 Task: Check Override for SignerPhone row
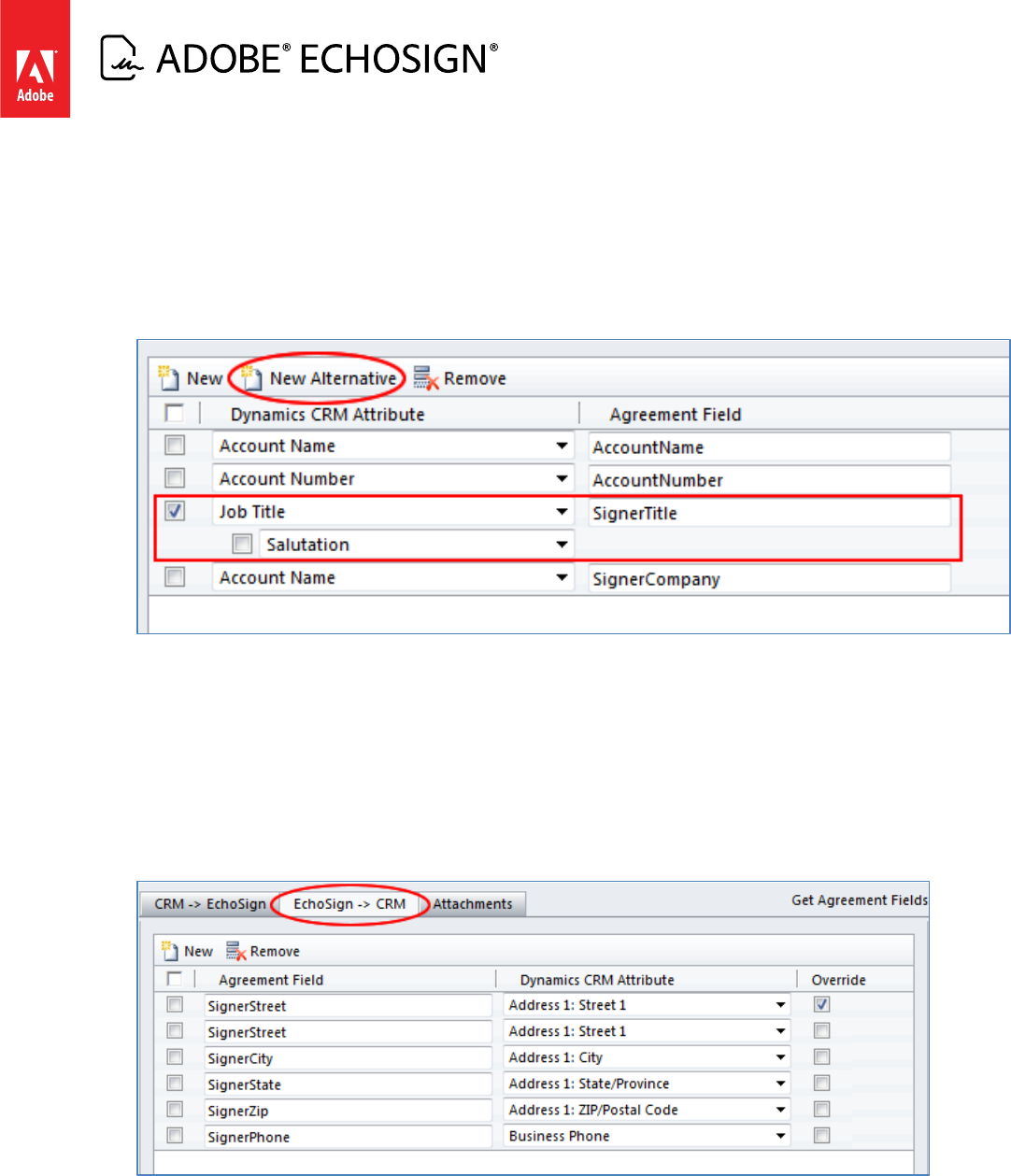tap(821, 1136)
